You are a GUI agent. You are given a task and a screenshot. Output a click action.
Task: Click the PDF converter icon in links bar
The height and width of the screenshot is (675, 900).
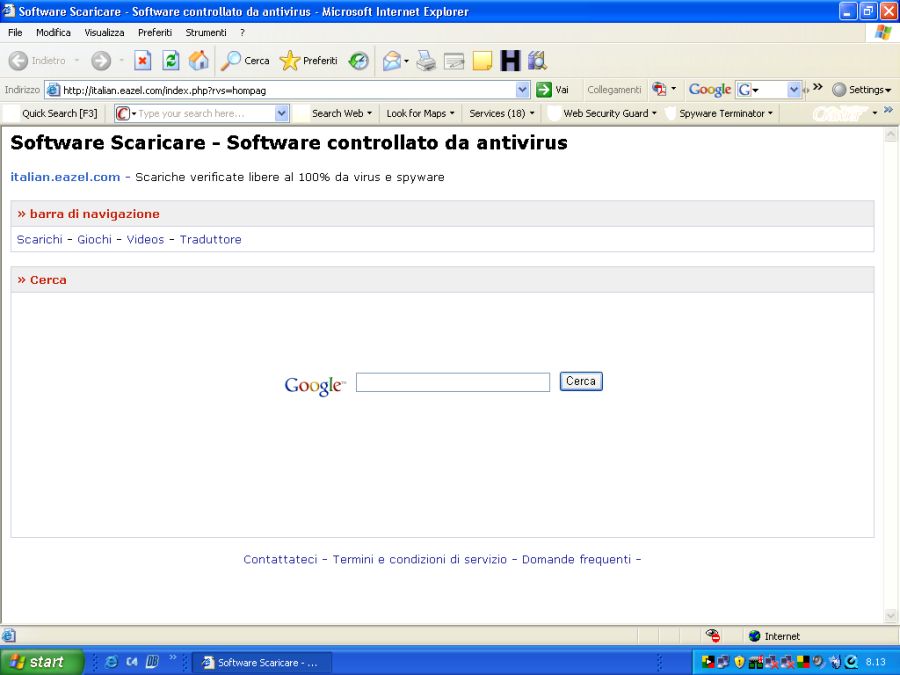pyautogui.click(x=659, y=89)
